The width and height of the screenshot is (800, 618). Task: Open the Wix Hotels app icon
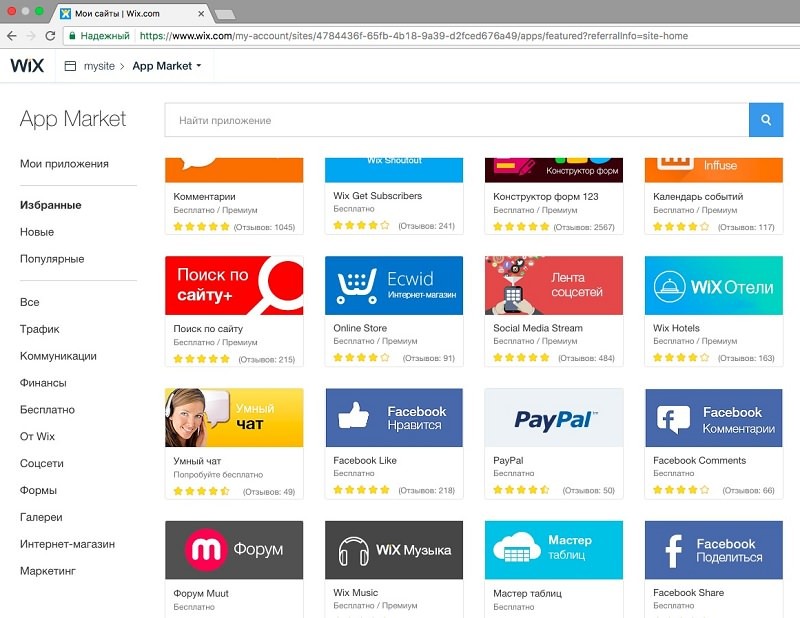coord(713,286)
